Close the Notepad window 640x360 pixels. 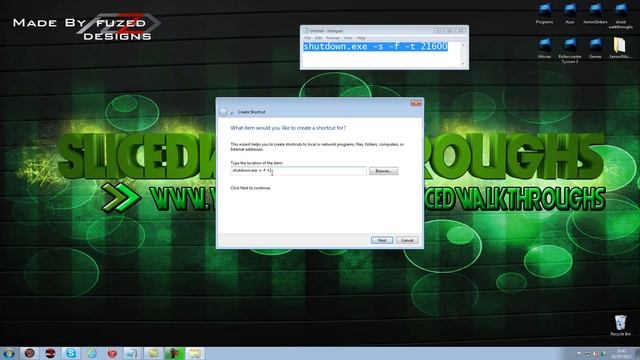461,31
